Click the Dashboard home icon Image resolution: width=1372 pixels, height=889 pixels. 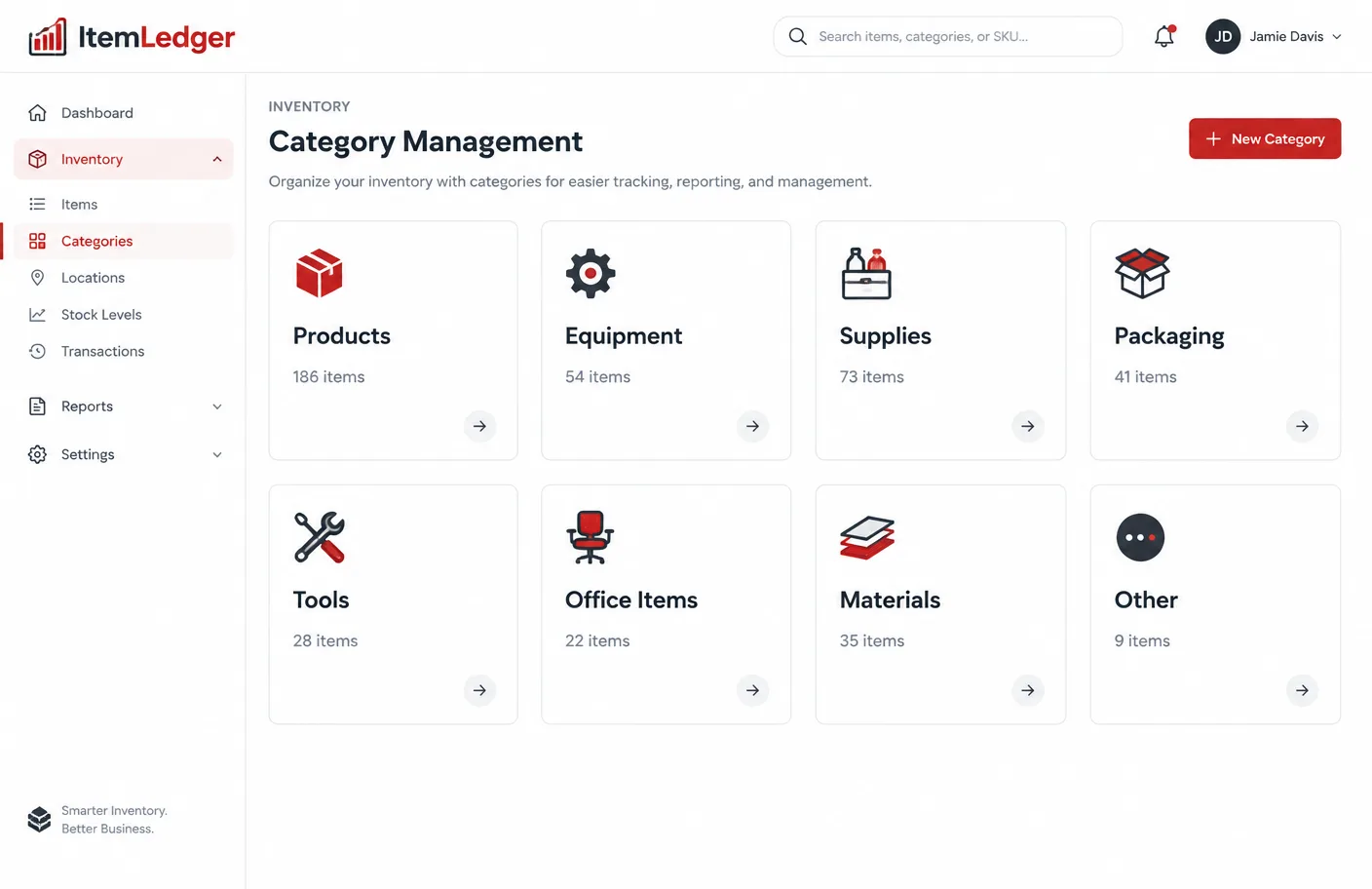37,113
